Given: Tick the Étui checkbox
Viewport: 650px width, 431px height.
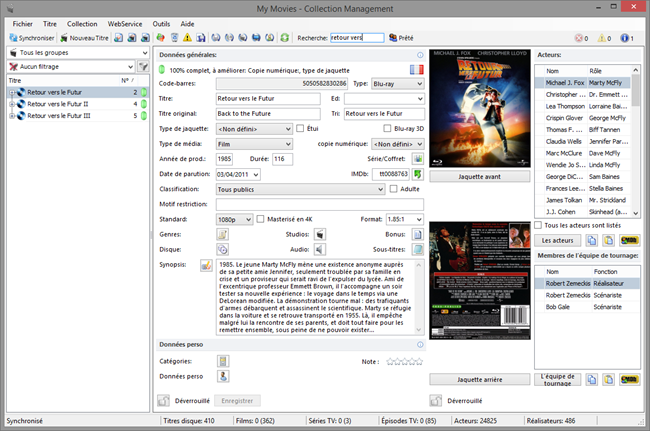Looking at the screenshot, I should point(300,128).
